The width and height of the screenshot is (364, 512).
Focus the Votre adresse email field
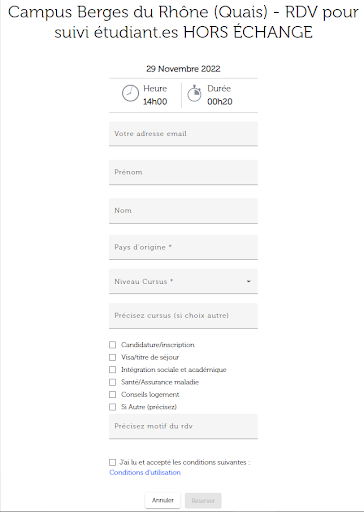point(183,134)
